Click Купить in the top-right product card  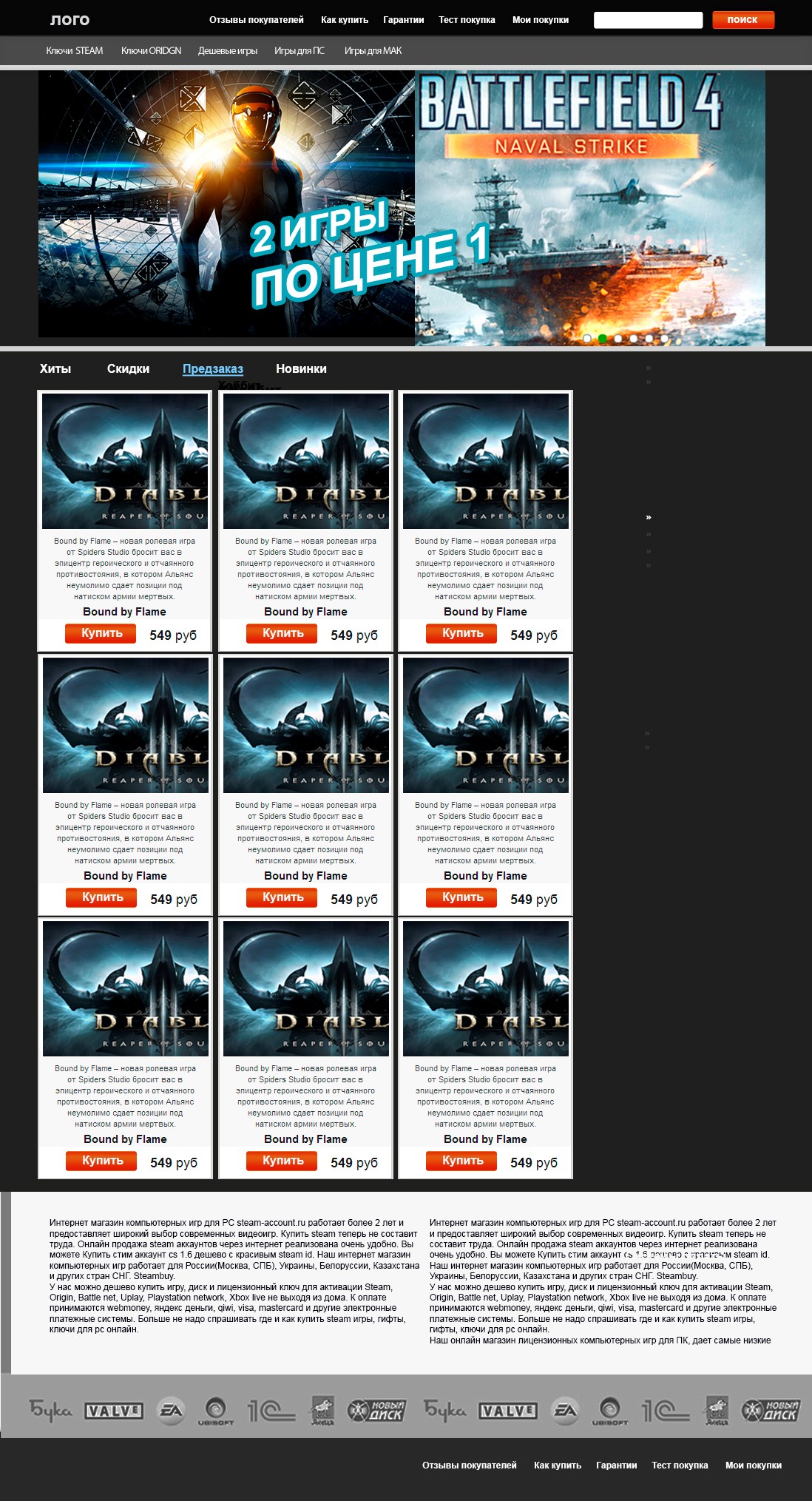pyautogui.click(x=462, y=633)
